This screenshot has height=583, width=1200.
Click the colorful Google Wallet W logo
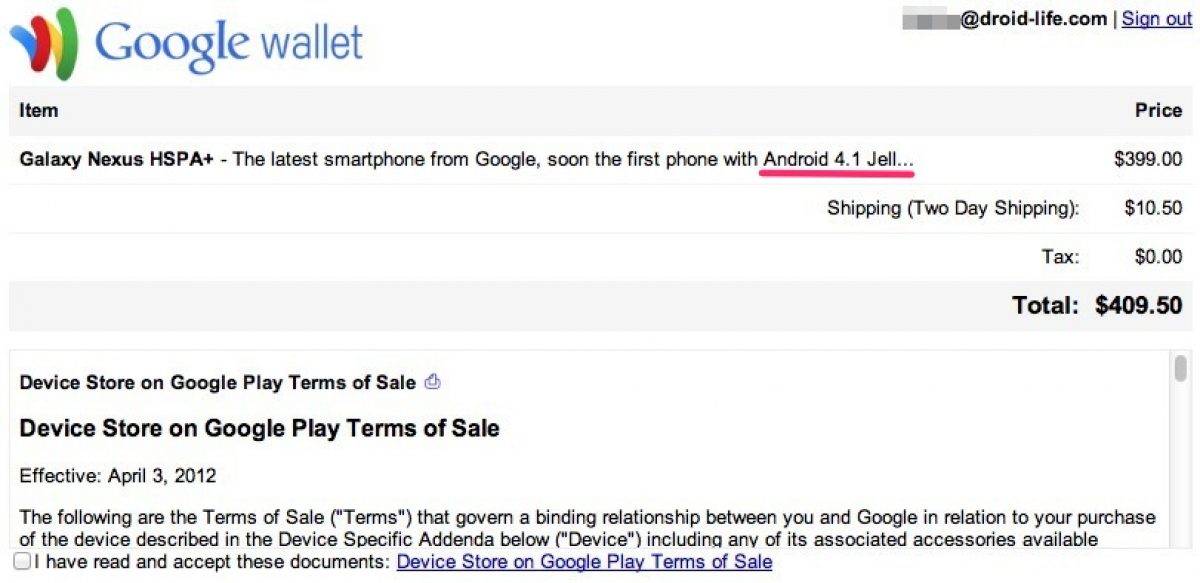tap(44, 43)
